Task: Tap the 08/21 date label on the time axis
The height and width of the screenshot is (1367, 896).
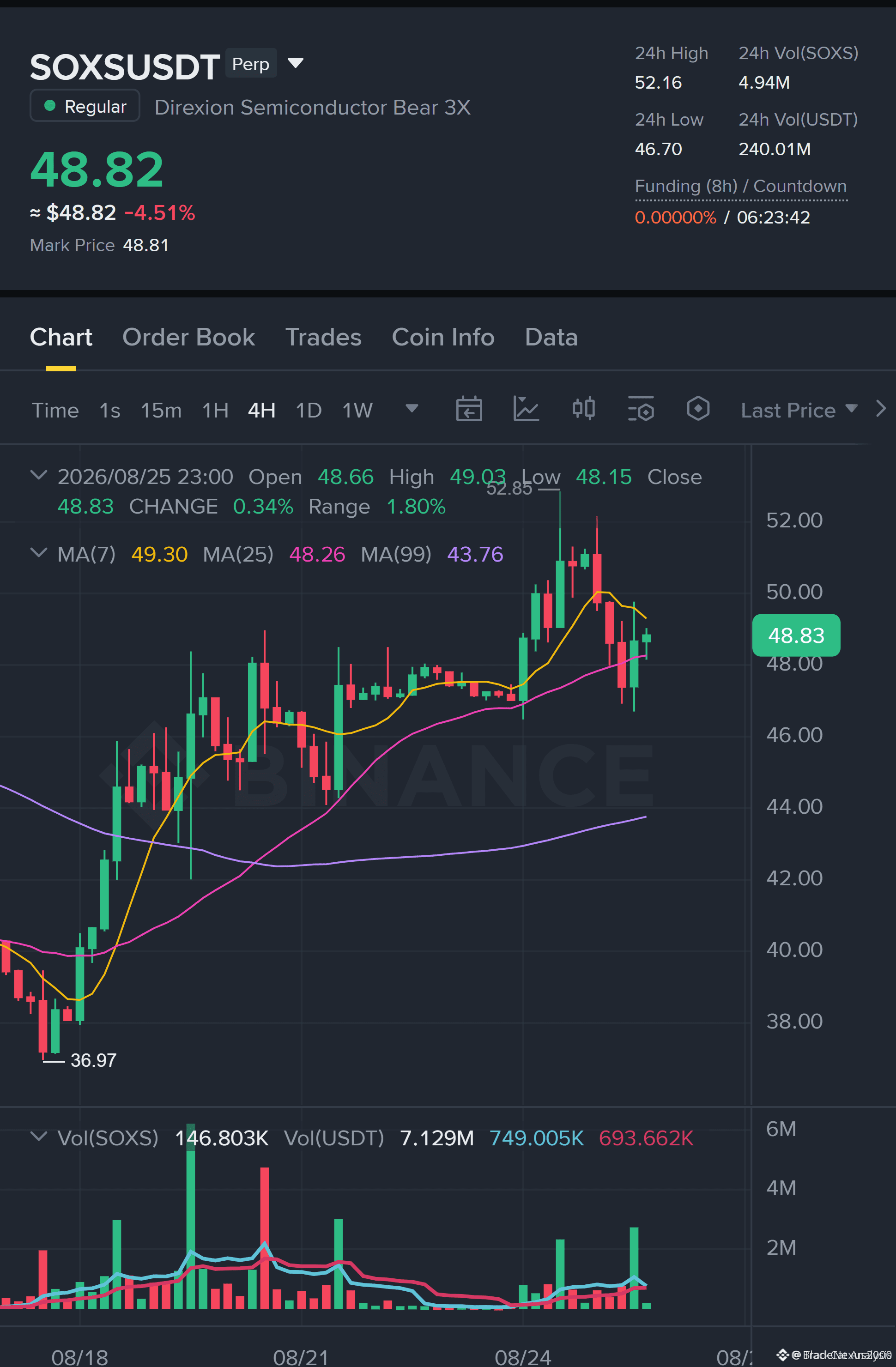Action: 300,1357
